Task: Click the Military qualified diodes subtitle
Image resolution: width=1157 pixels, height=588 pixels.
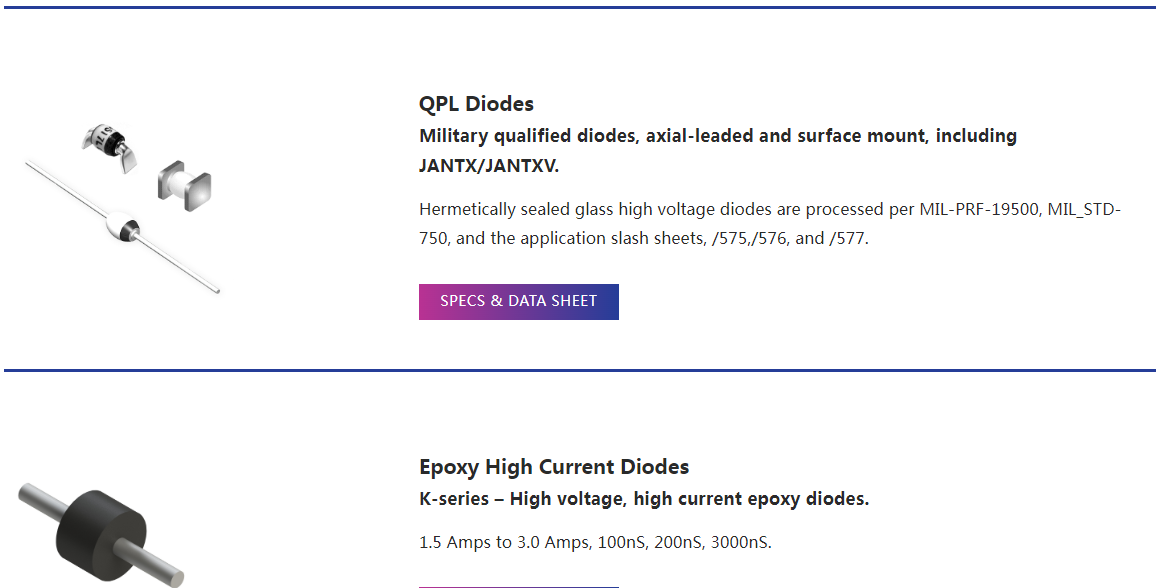Action: 717,136
